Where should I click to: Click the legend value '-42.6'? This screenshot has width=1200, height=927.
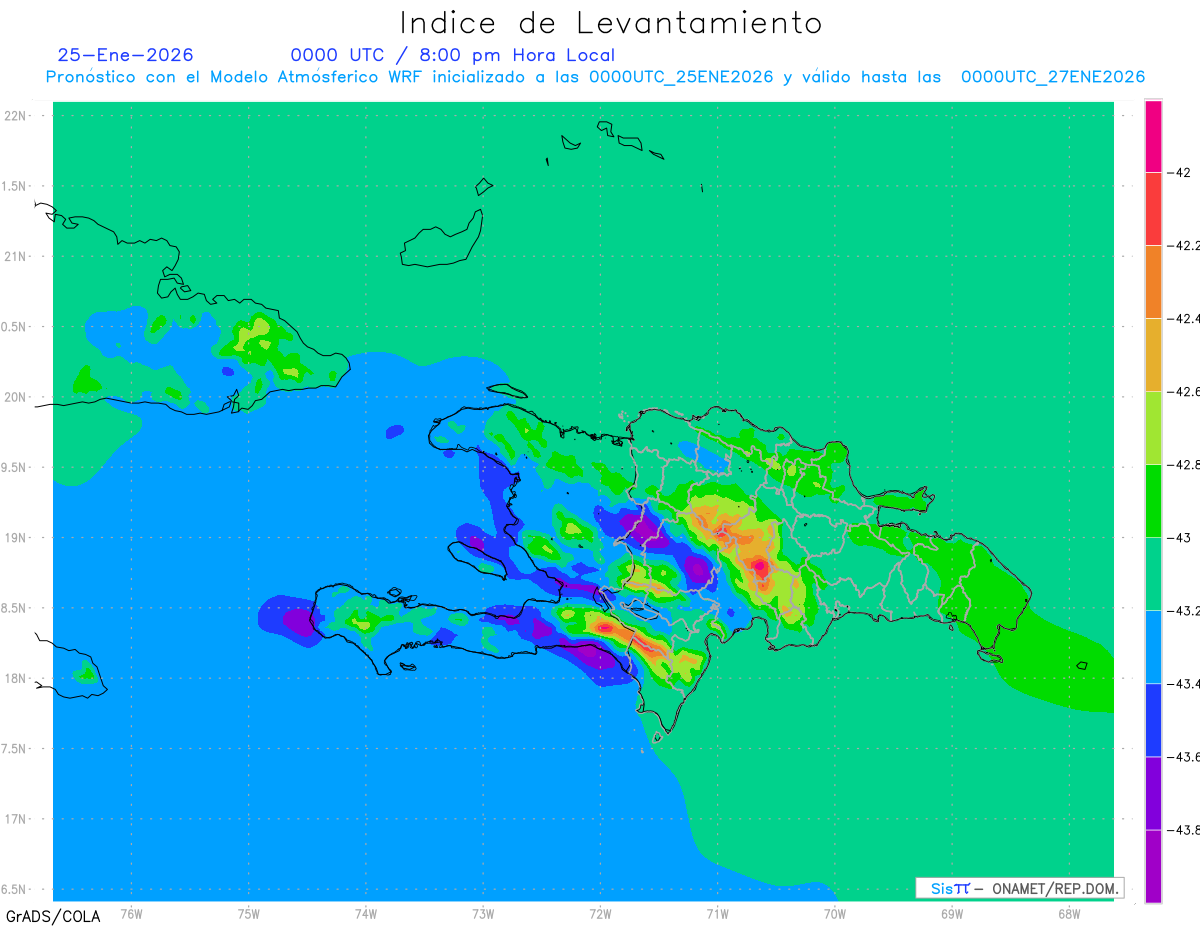tap(1185, 391)
